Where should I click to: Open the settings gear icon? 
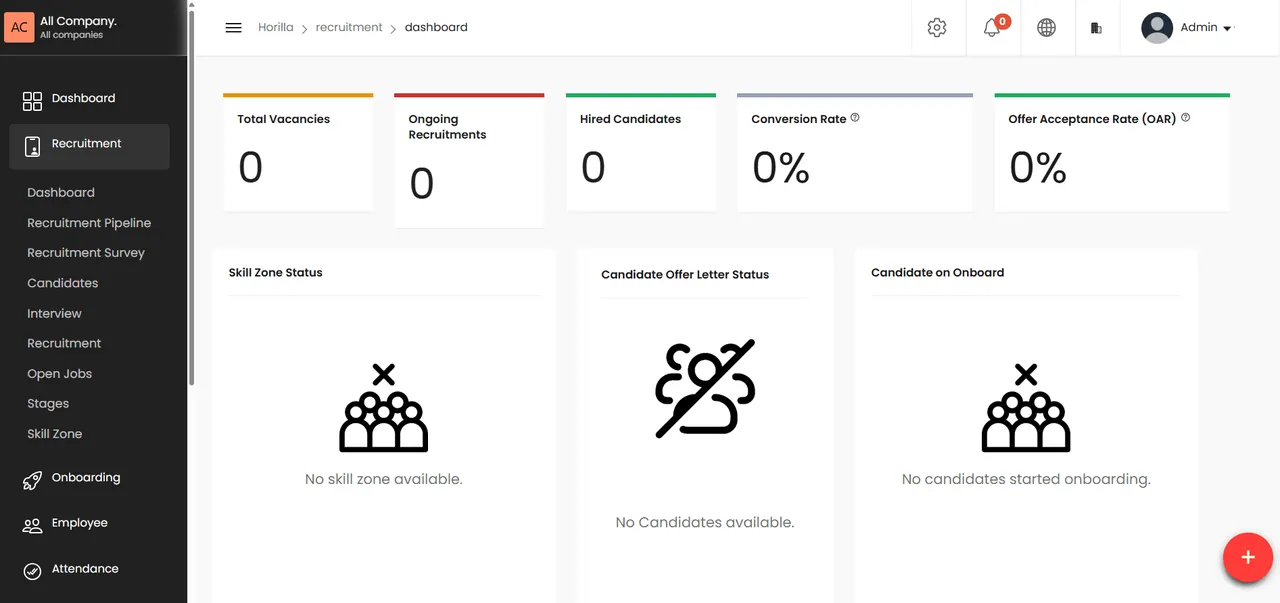(937, 28)
